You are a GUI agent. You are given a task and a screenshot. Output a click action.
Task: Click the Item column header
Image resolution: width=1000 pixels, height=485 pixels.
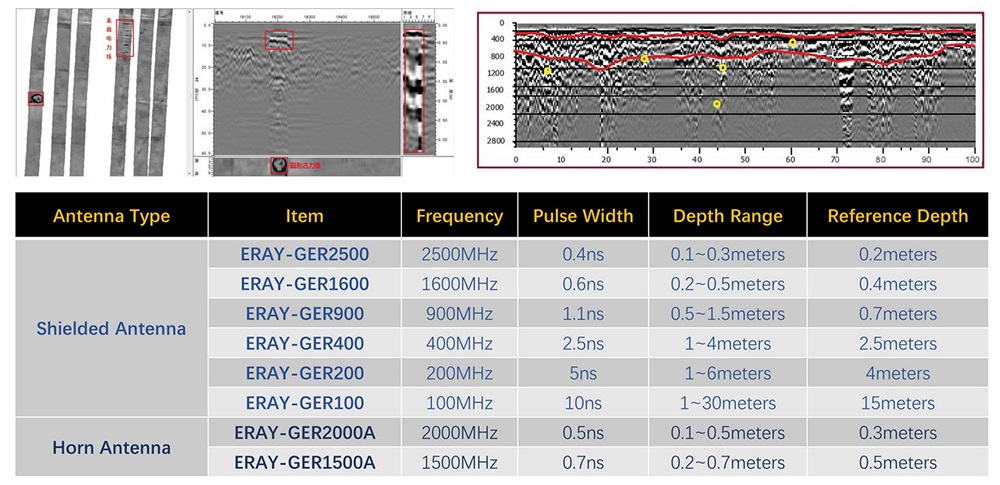pyautogui.click(x=305, y=216)
